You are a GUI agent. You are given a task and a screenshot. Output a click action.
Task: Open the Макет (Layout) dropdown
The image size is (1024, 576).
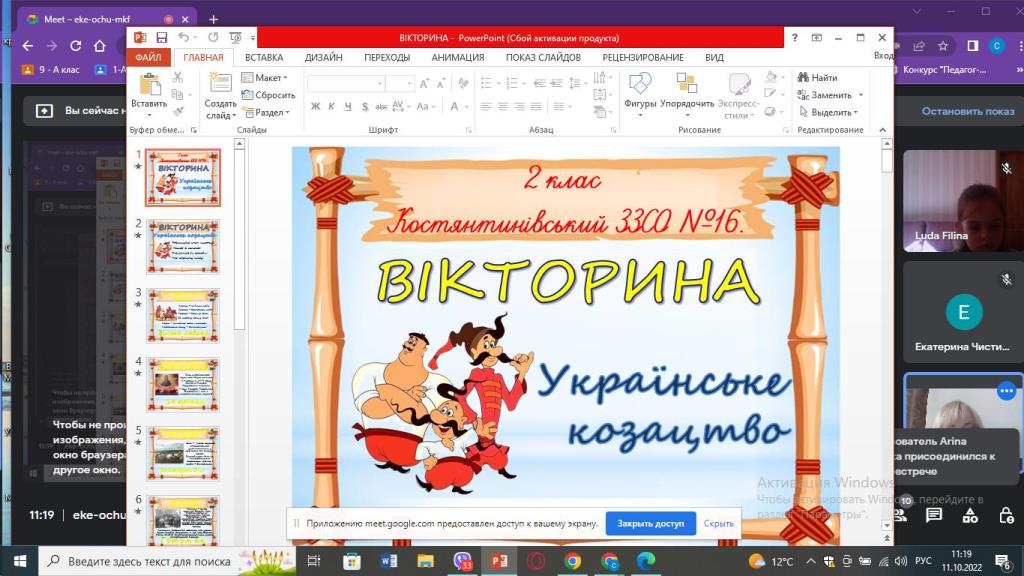tap(264, 77)
